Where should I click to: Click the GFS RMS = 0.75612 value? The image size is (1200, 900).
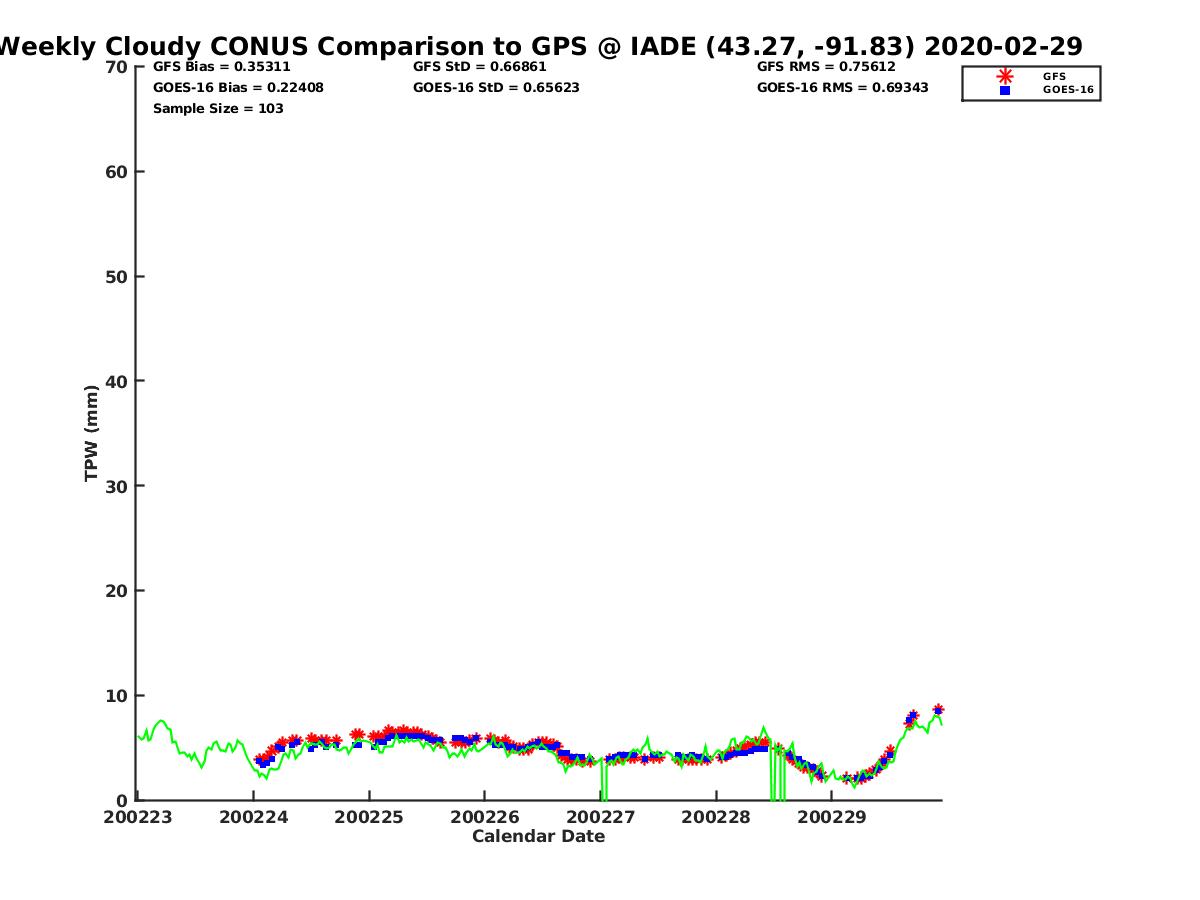(x=826, y=67)
